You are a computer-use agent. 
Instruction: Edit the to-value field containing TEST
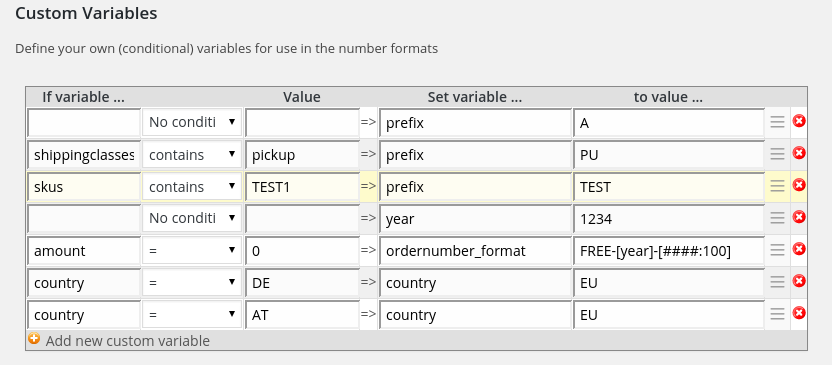(669, 186)
